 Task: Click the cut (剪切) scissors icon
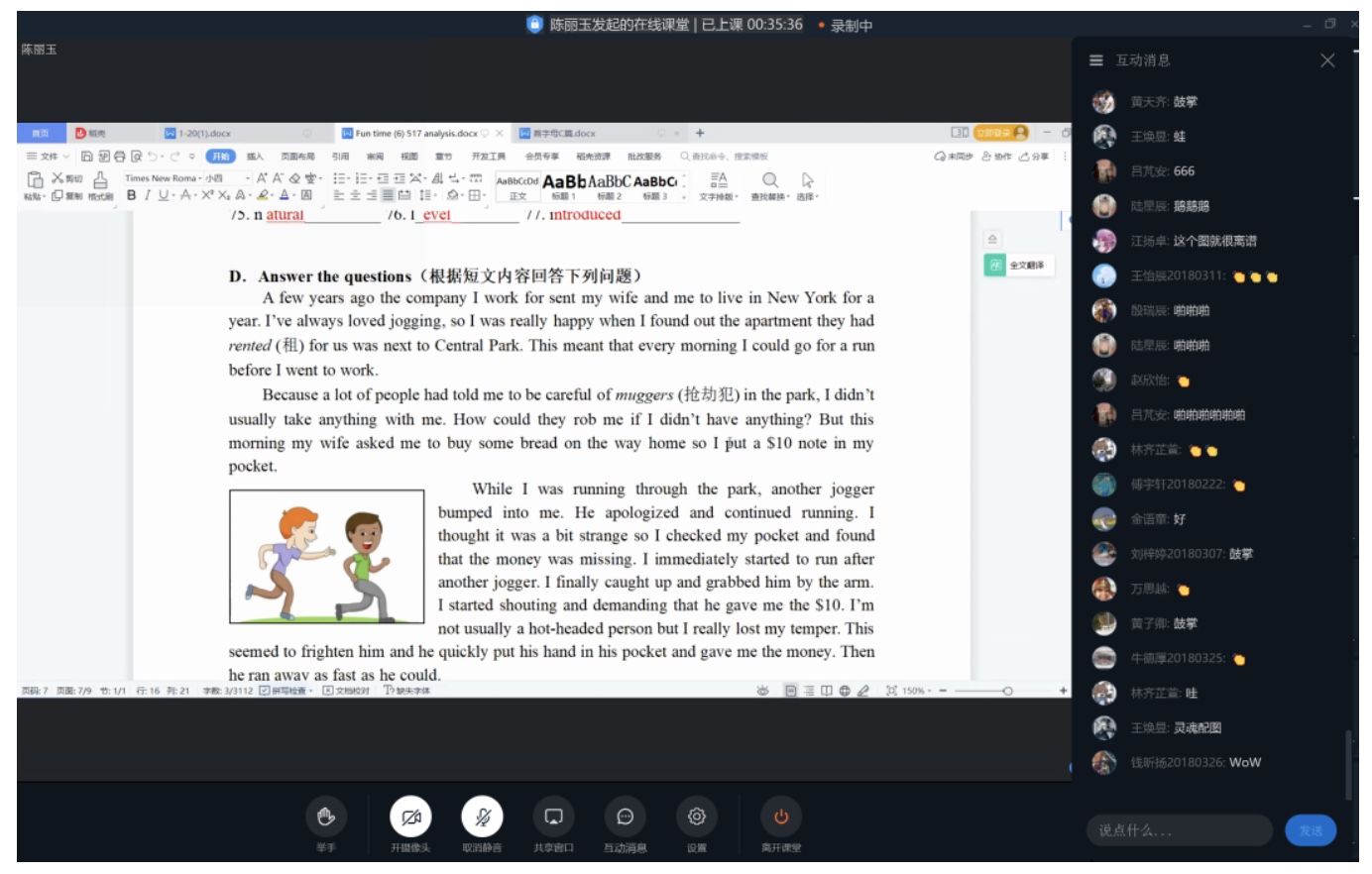[x=58, y=178]
